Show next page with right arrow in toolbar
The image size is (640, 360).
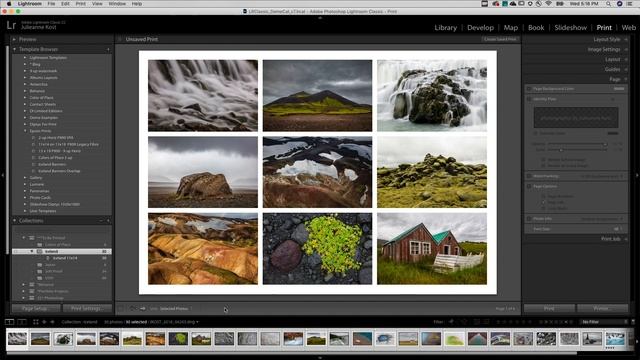(142, 309)
